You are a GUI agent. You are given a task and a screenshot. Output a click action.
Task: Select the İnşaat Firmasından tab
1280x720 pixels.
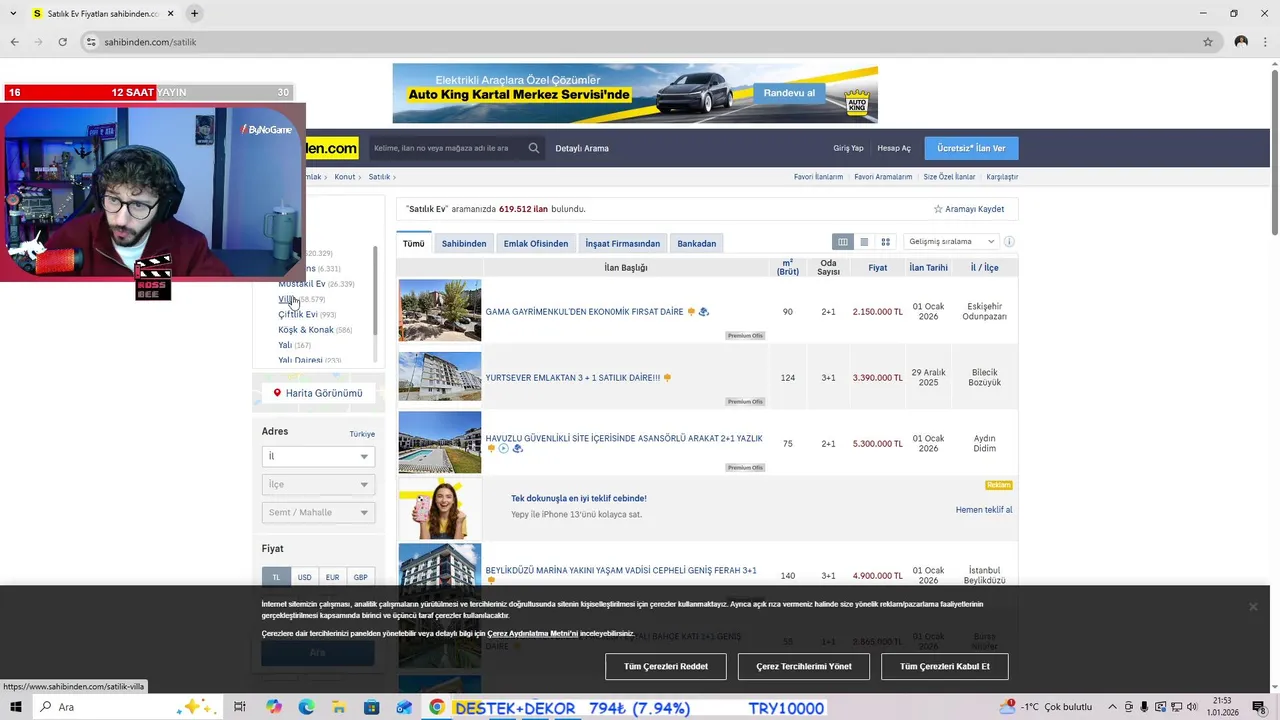point(623,243)
